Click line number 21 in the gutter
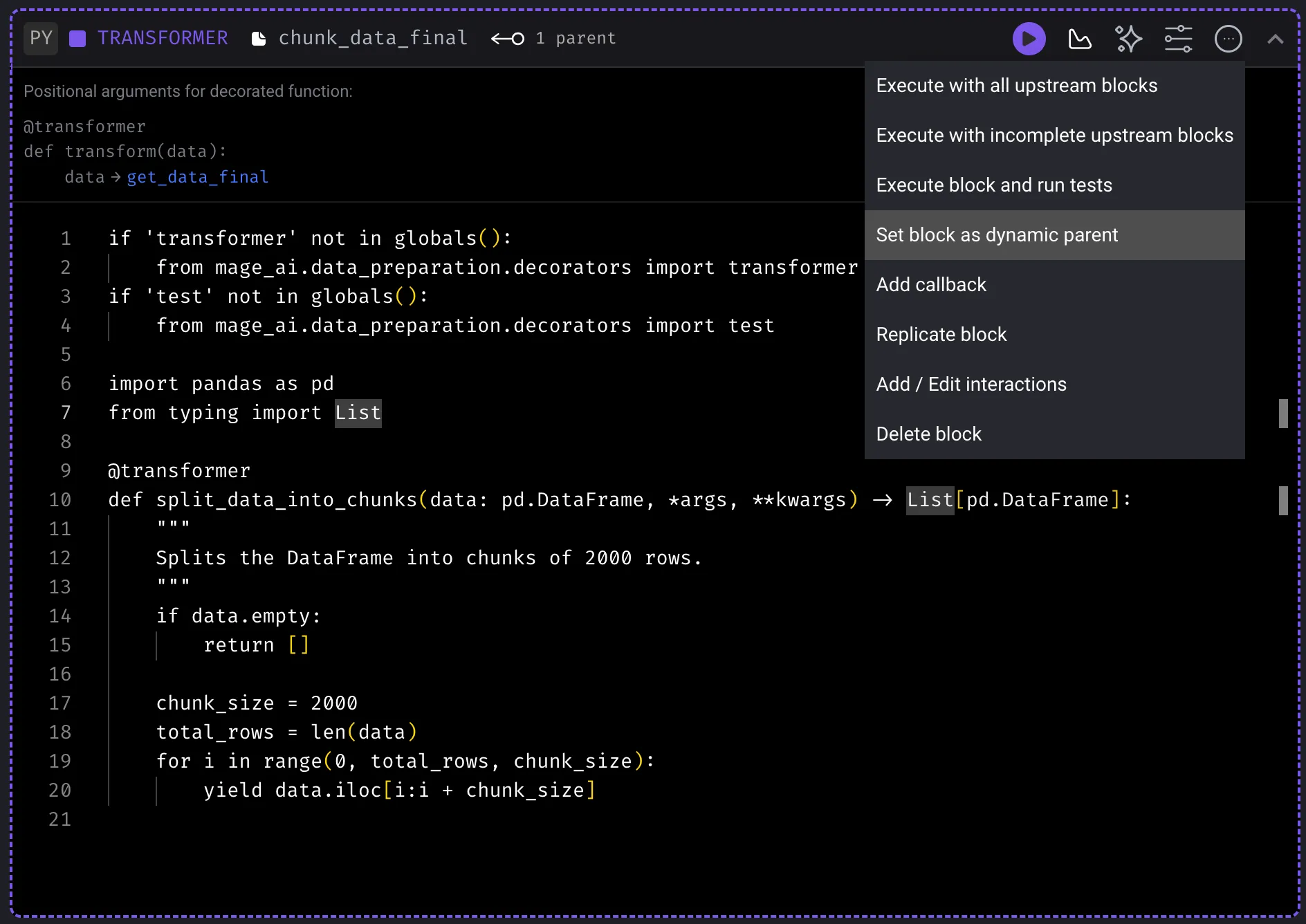This screenshot has height=924, width=1306. point(60,819)
